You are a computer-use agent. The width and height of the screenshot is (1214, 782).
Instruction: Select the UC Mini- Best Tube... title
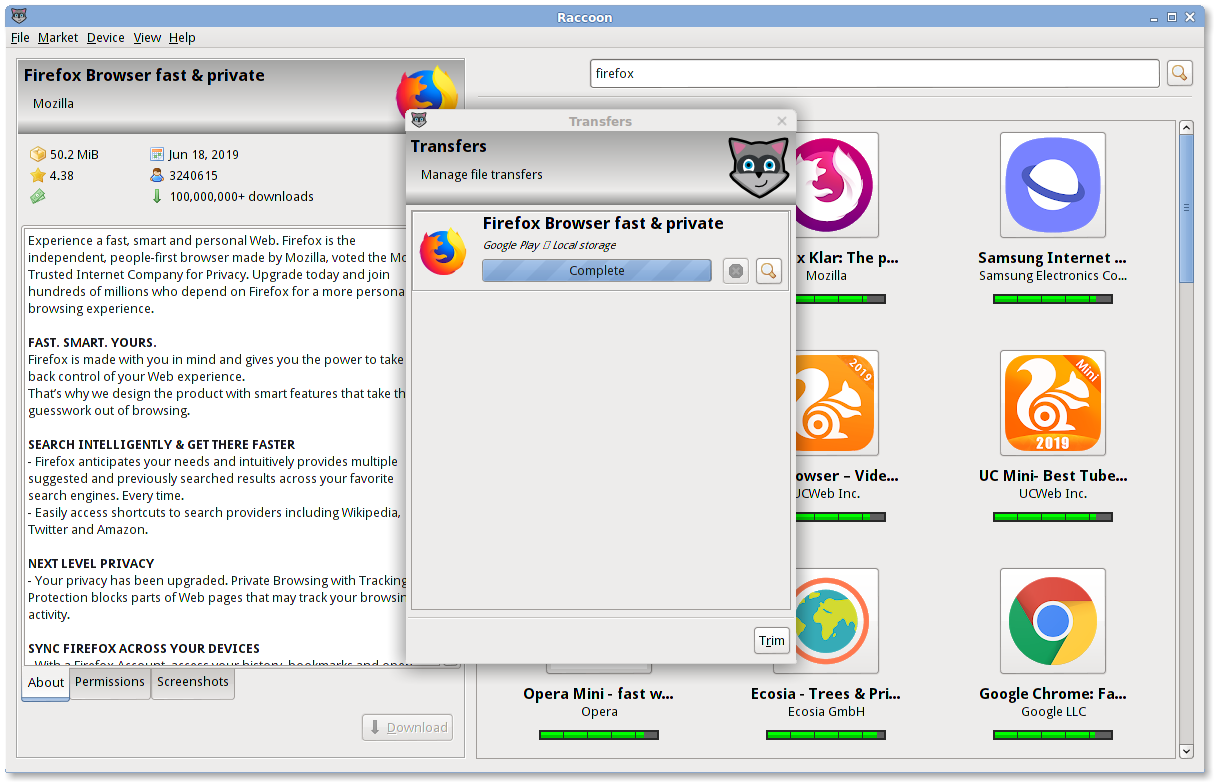1053,476
